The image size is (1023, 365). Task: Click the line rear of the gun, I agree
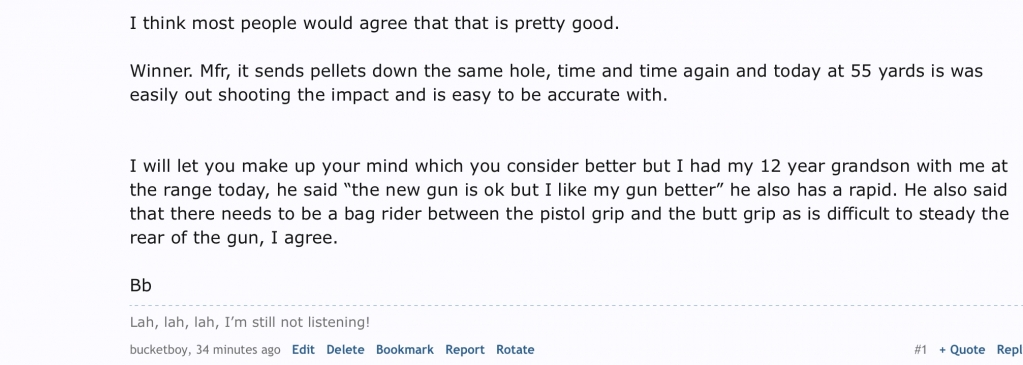tap(234, 238)
